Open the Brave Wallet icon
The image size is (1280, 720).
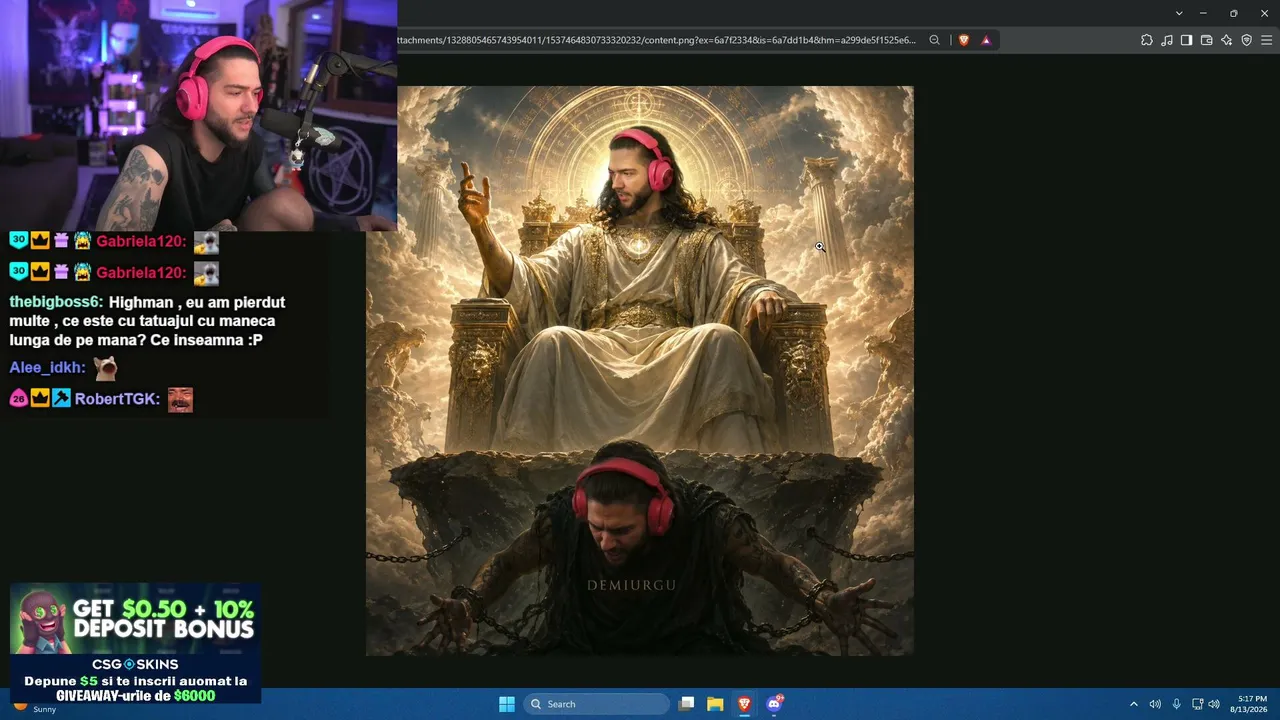(x=1206, y=40)
